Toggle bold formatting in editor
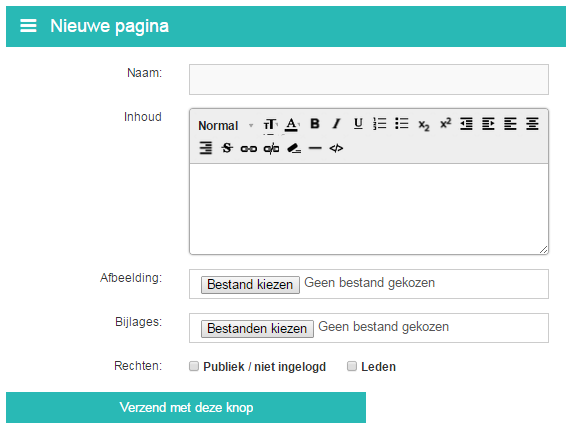 [315, 124]
